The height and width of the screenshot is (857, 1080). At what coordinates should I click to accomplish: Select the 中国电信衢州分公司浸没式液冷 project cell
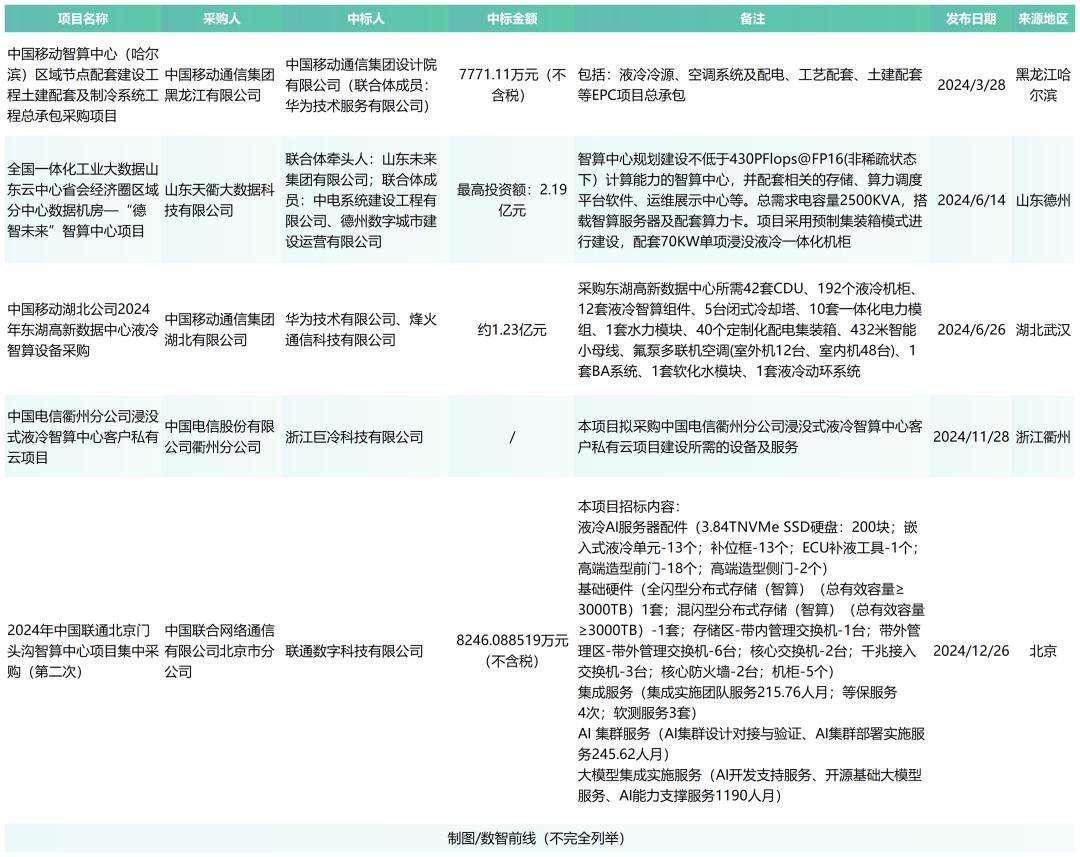coord(83,436)
